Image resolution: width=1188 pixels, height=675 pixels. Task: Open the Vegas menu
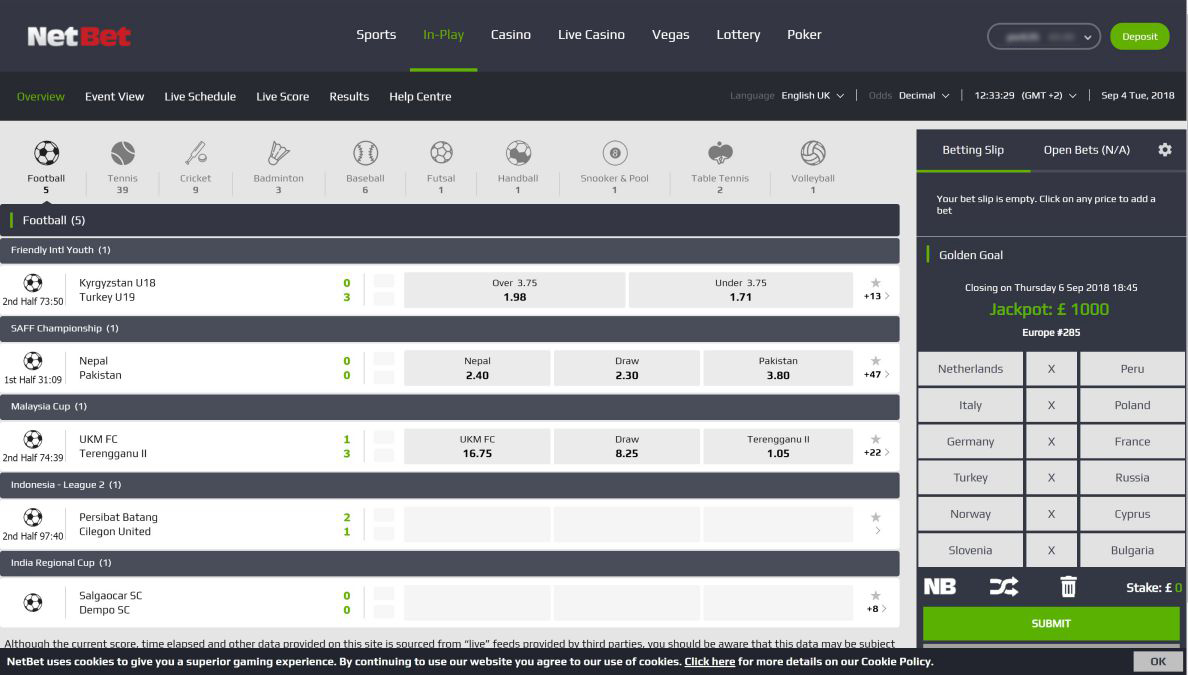click(671, 35)
